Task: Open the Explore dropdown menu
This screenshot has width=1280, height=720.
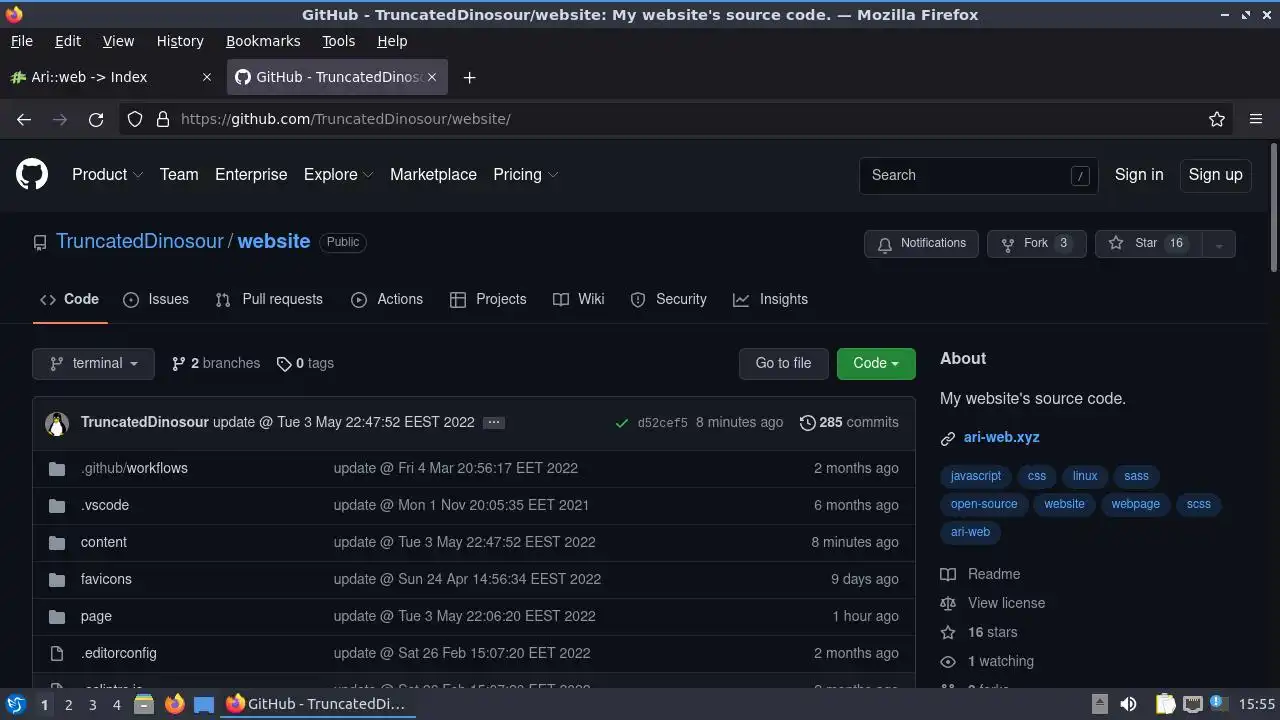Action: click(x=338, y=174)
